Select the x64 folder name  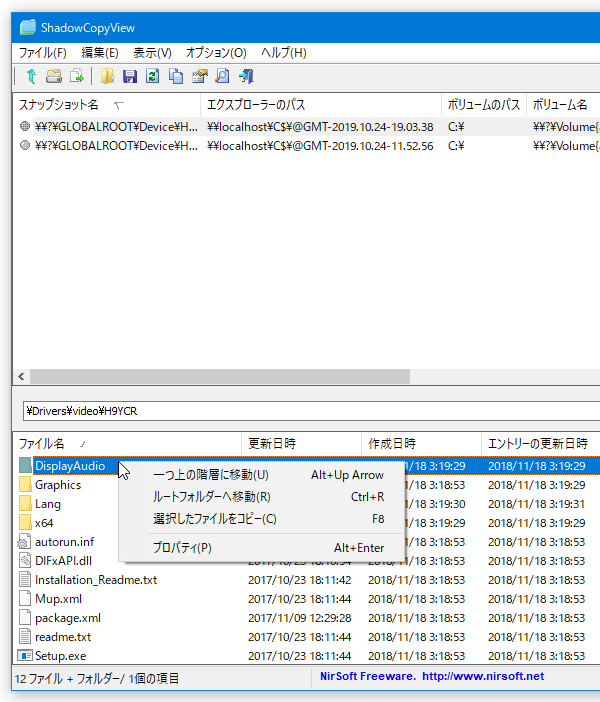44,523
